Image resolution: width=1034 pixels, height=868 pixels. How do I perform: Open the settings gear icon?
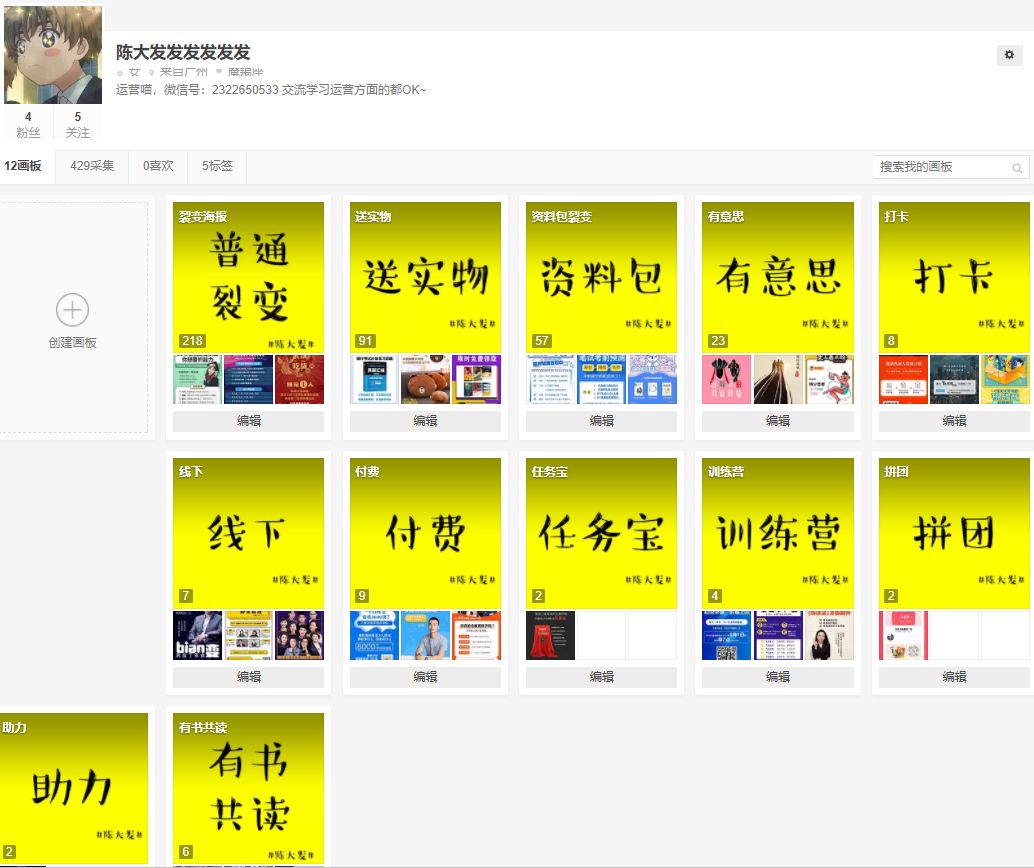(1009, 55)
